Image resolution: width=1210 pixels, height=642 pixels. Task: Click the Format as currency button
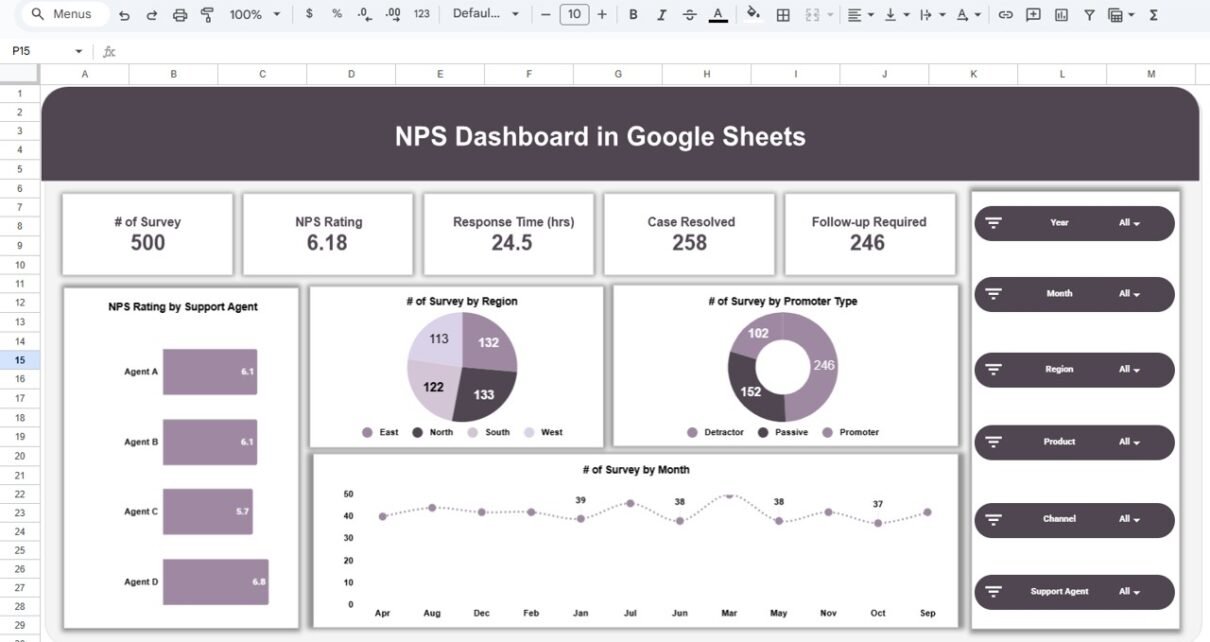309,15
